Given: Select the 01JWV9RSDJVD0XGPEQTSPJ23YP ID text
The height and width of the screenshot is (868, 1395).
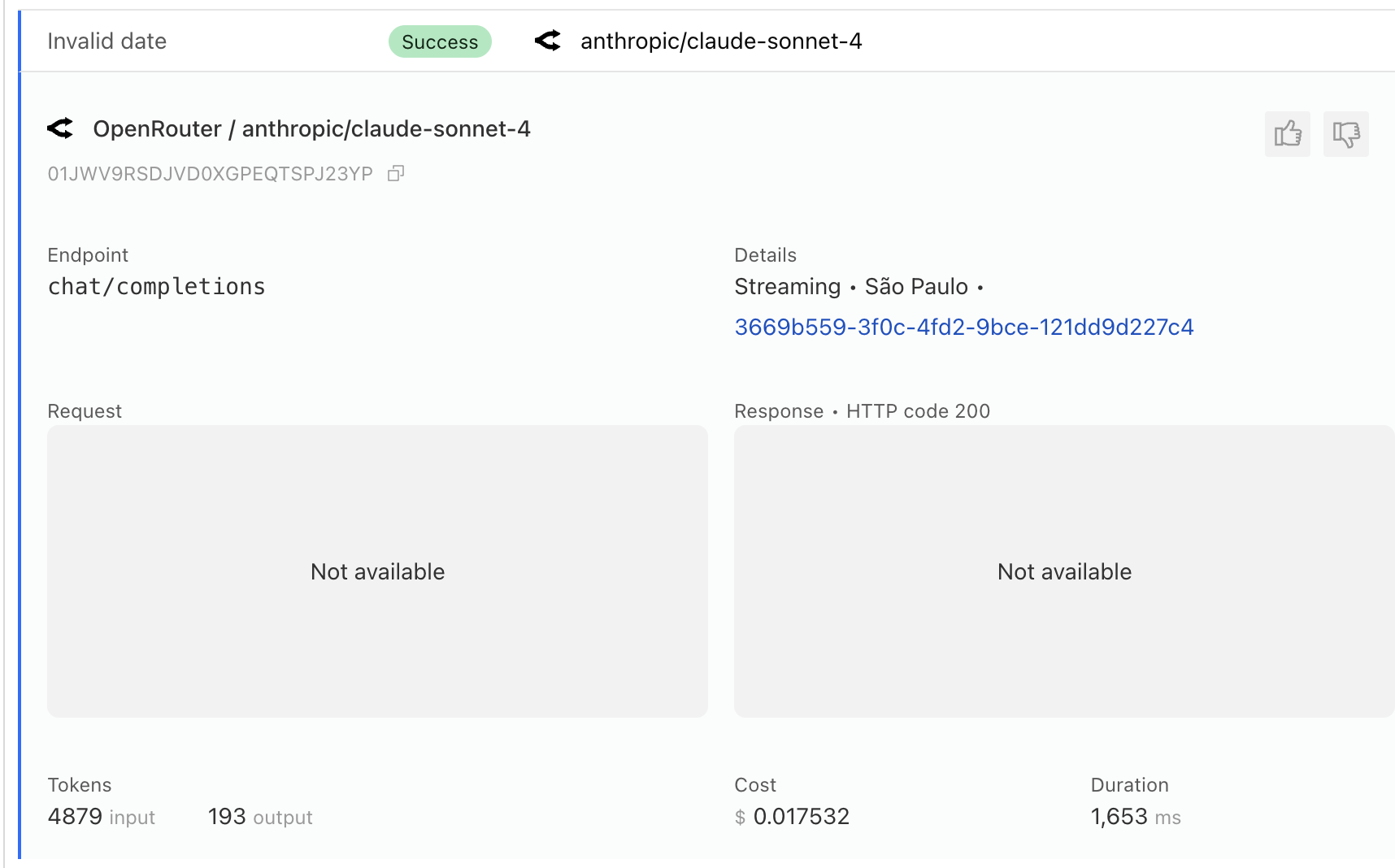Looking at the screenshot, I should pyautogui.click(x=210, y=174).
